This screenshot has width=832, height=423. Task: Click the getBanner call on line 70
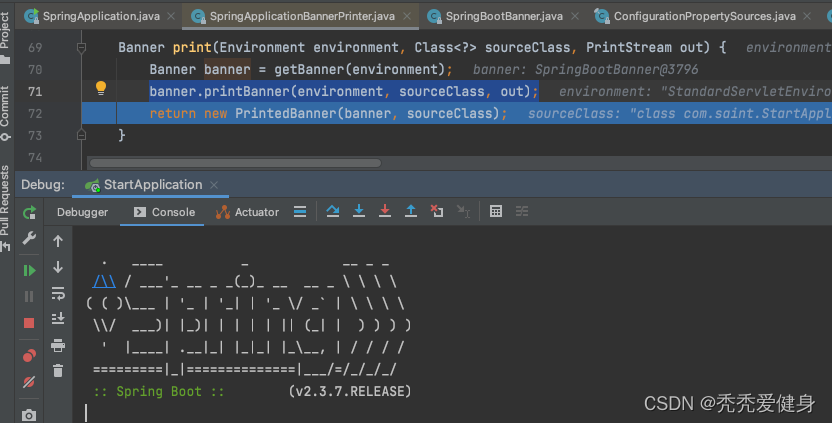pos(309,70)
